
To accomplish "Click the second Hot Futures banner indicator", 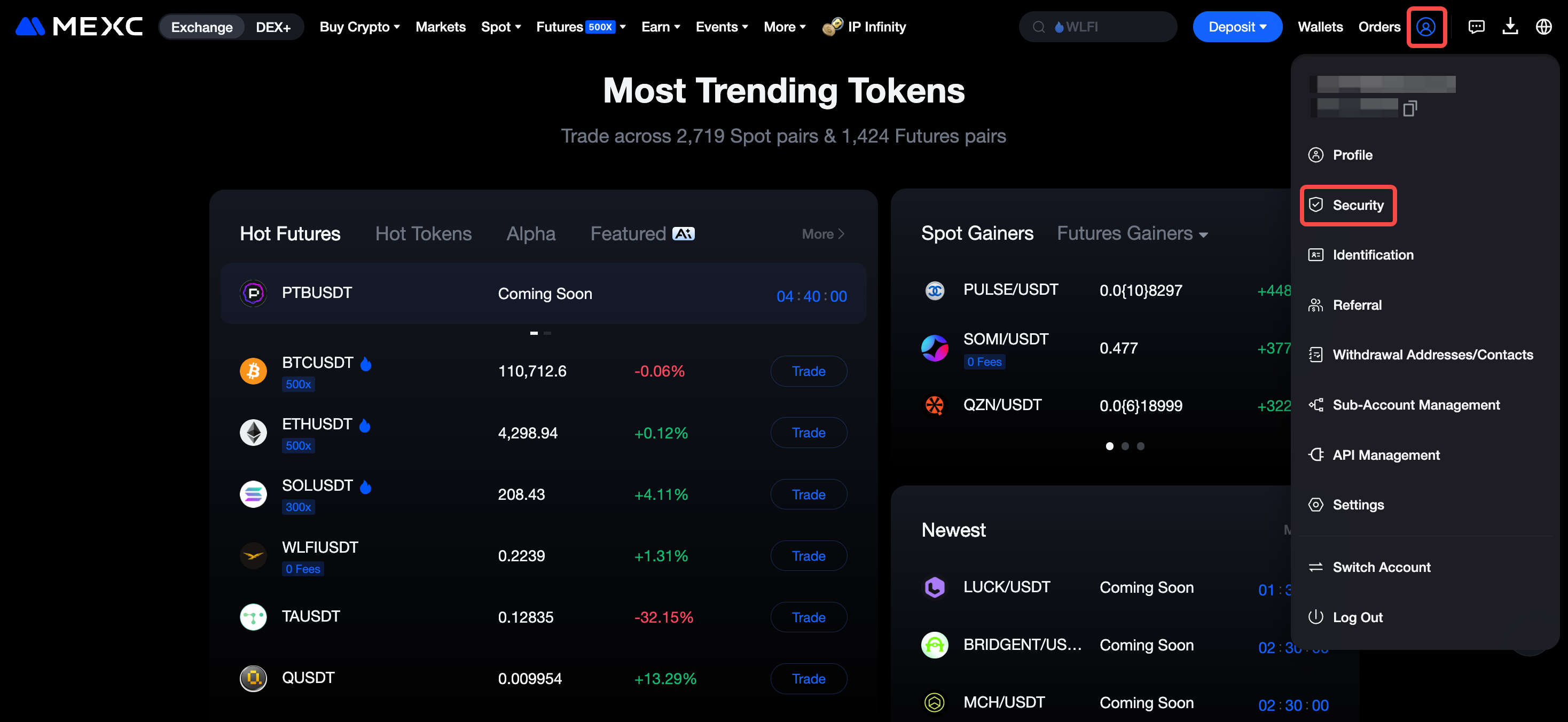I will (x=547, y=333).
